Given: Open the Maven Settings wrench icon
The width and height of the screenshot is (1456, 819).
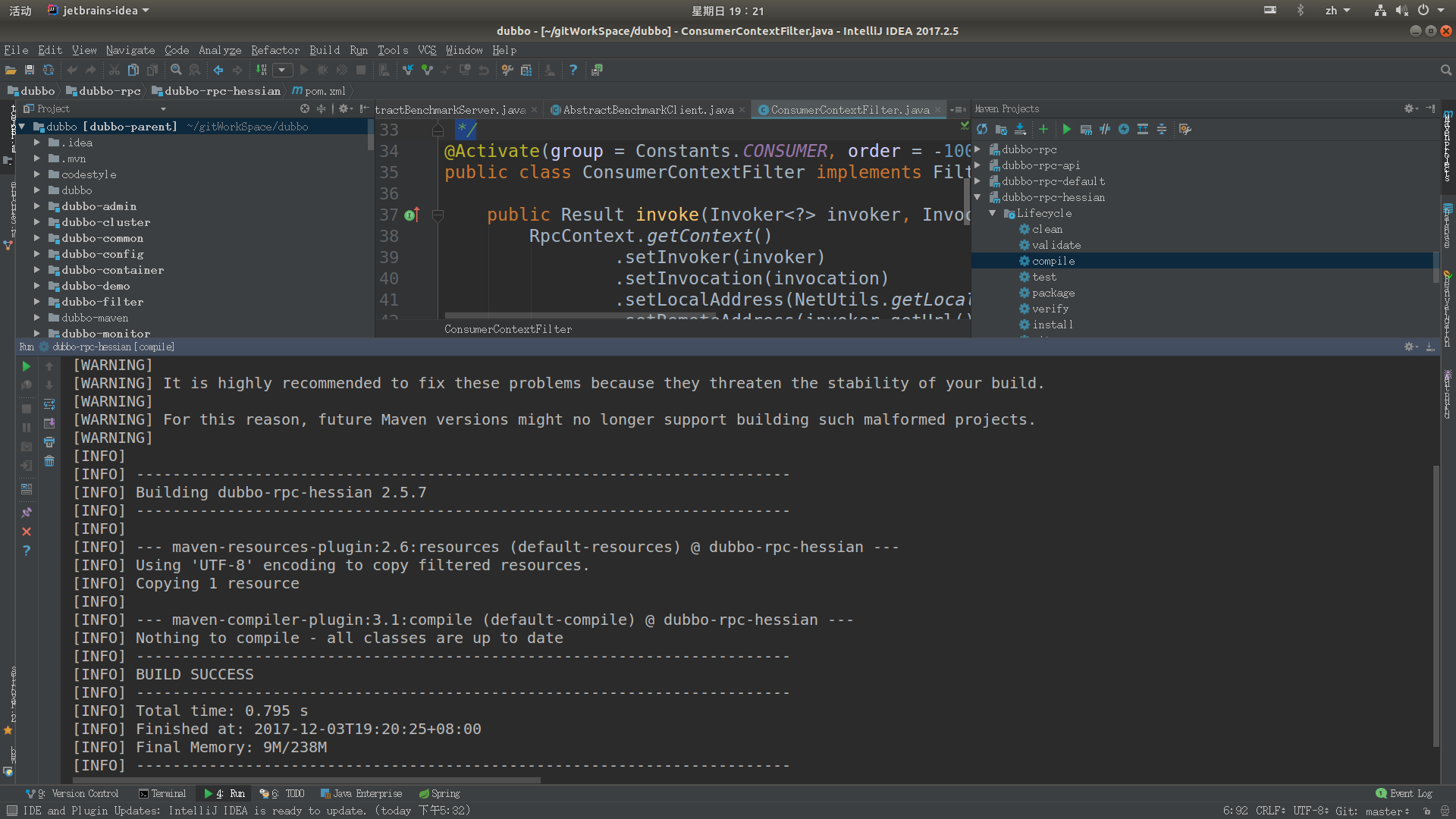Looking at the screenshot, I should pos(1185,130).
